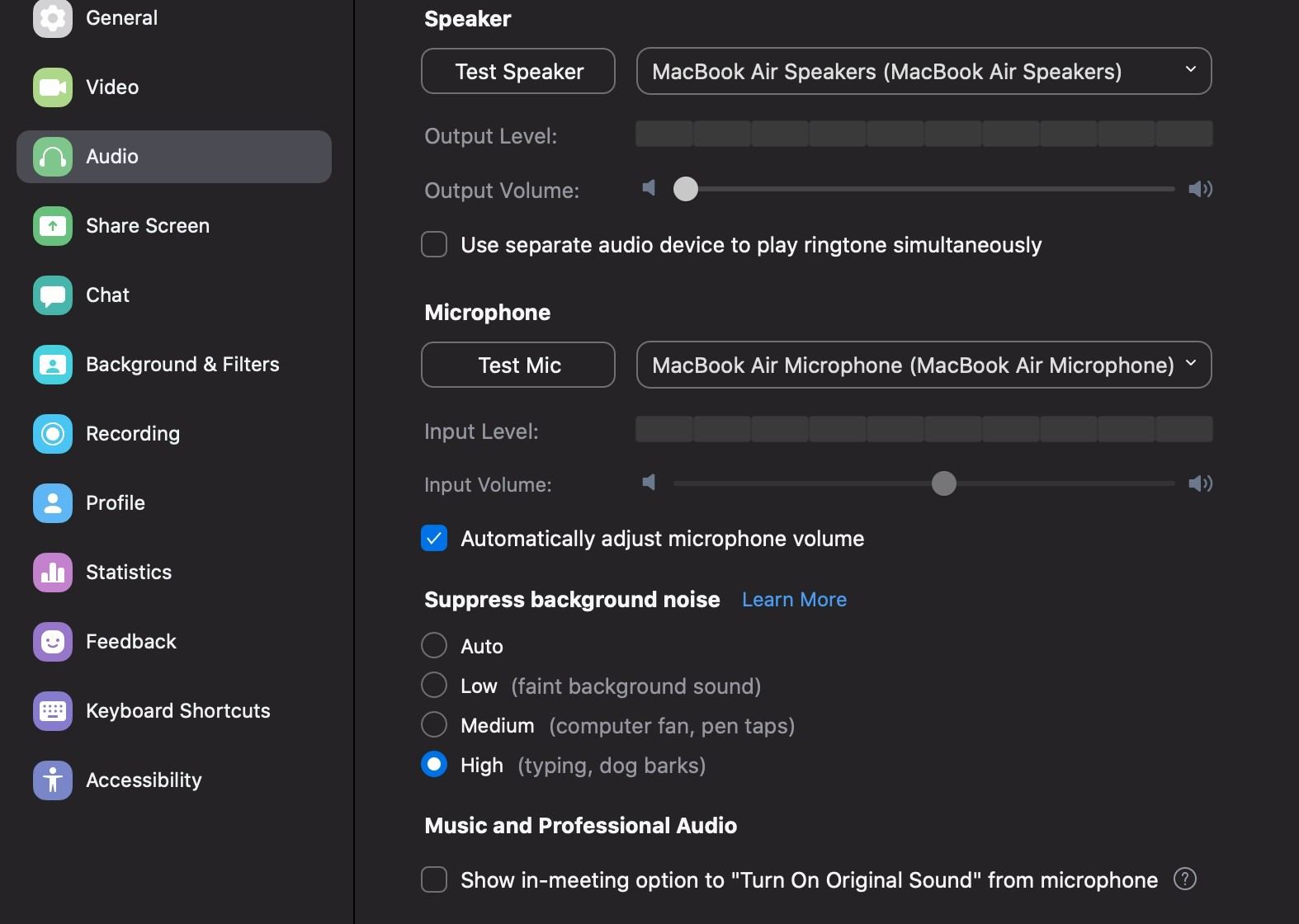Image resolution: width=1299 pixels, height=924 pixels.
Task: Click the Input Volume slider handle
Action: tap(943, 483)
